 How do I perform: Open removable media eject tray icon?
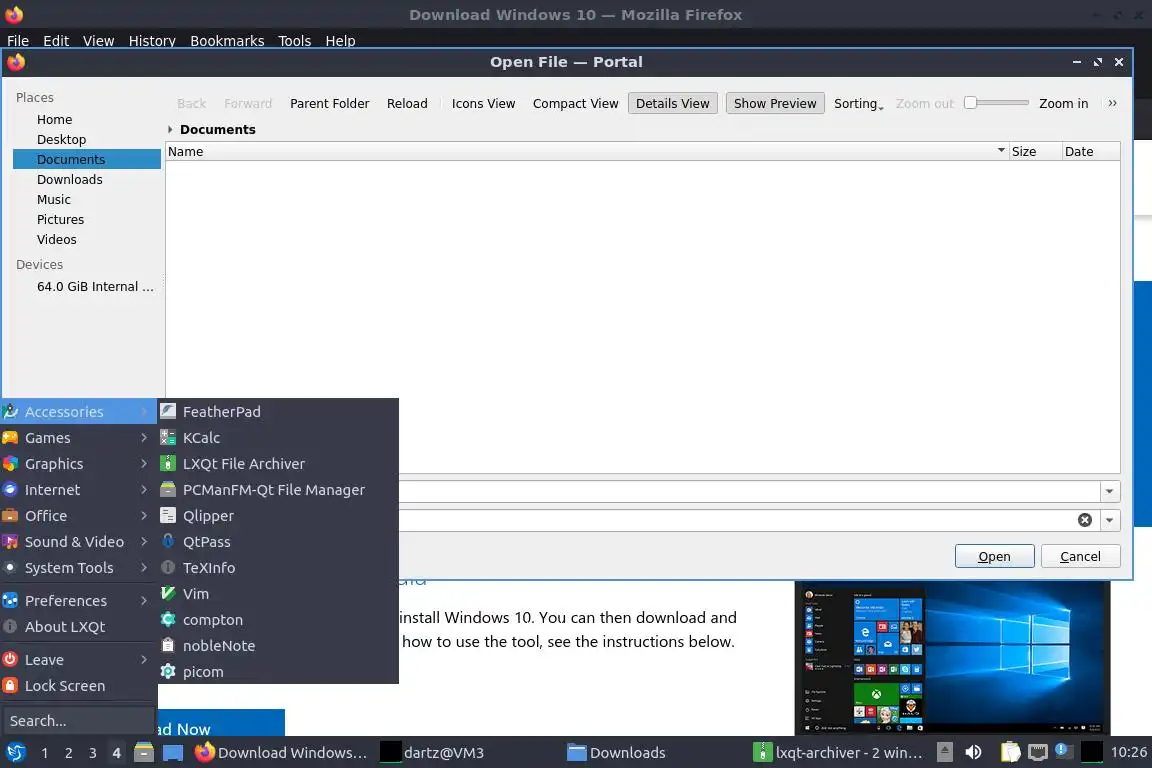(945, 753)
